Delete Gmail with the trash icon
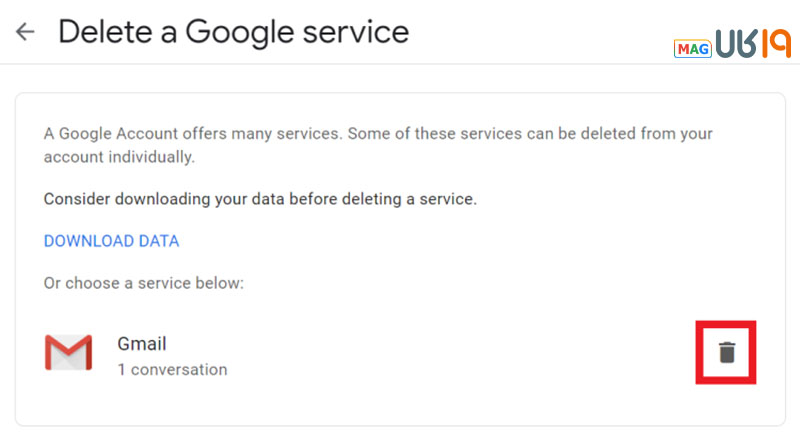 pyautogui.click(x=727, y=353)
